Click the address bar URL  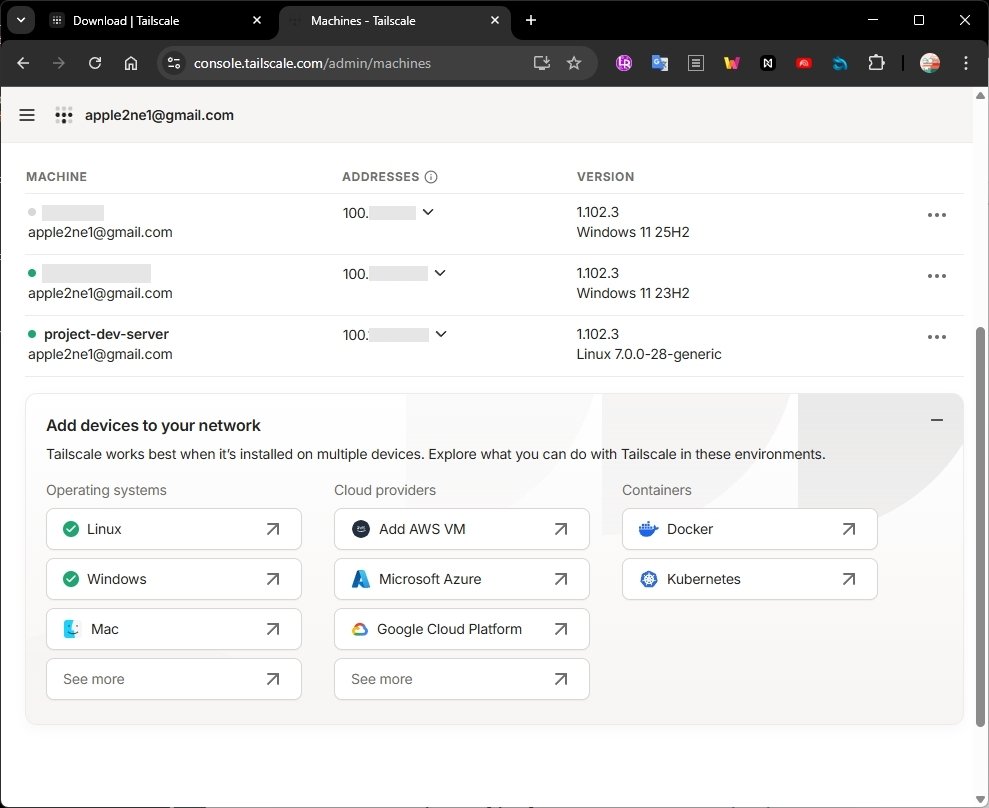(312, 63)
